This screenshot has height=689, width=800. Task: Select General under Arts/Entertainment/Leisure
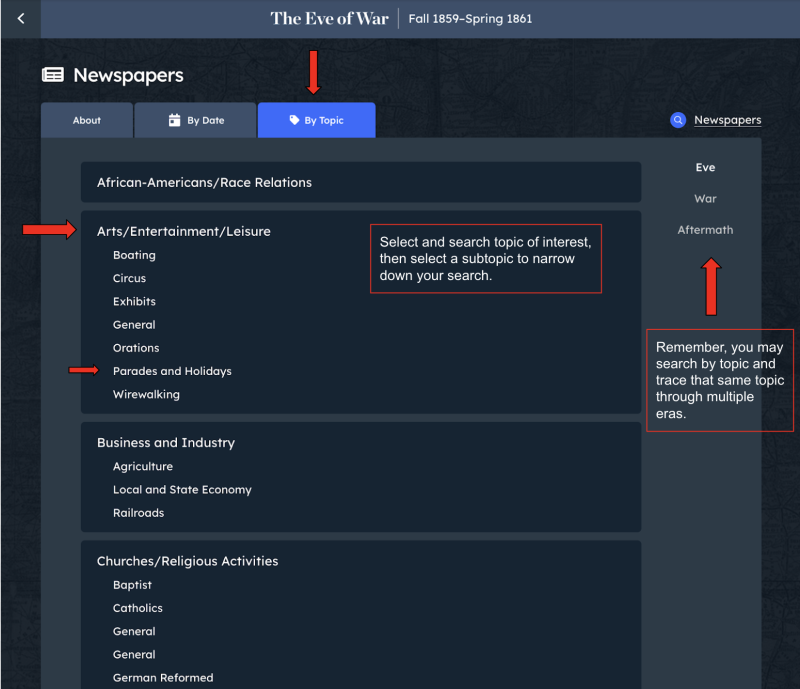point(134,325)
